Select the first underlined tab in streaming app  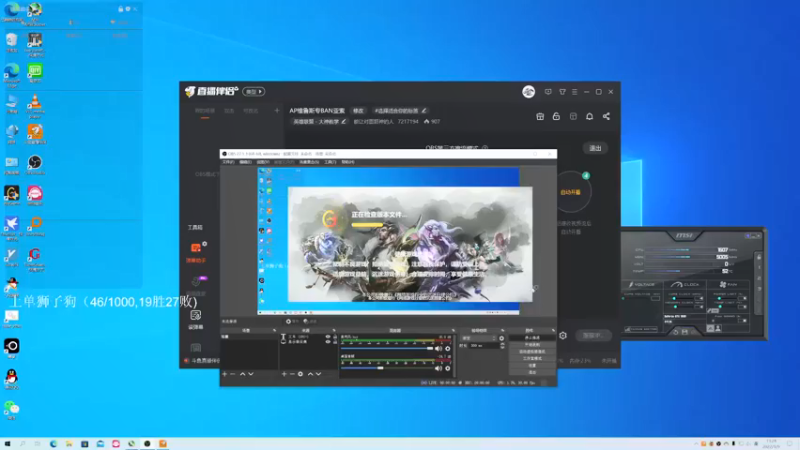(205, 111)
